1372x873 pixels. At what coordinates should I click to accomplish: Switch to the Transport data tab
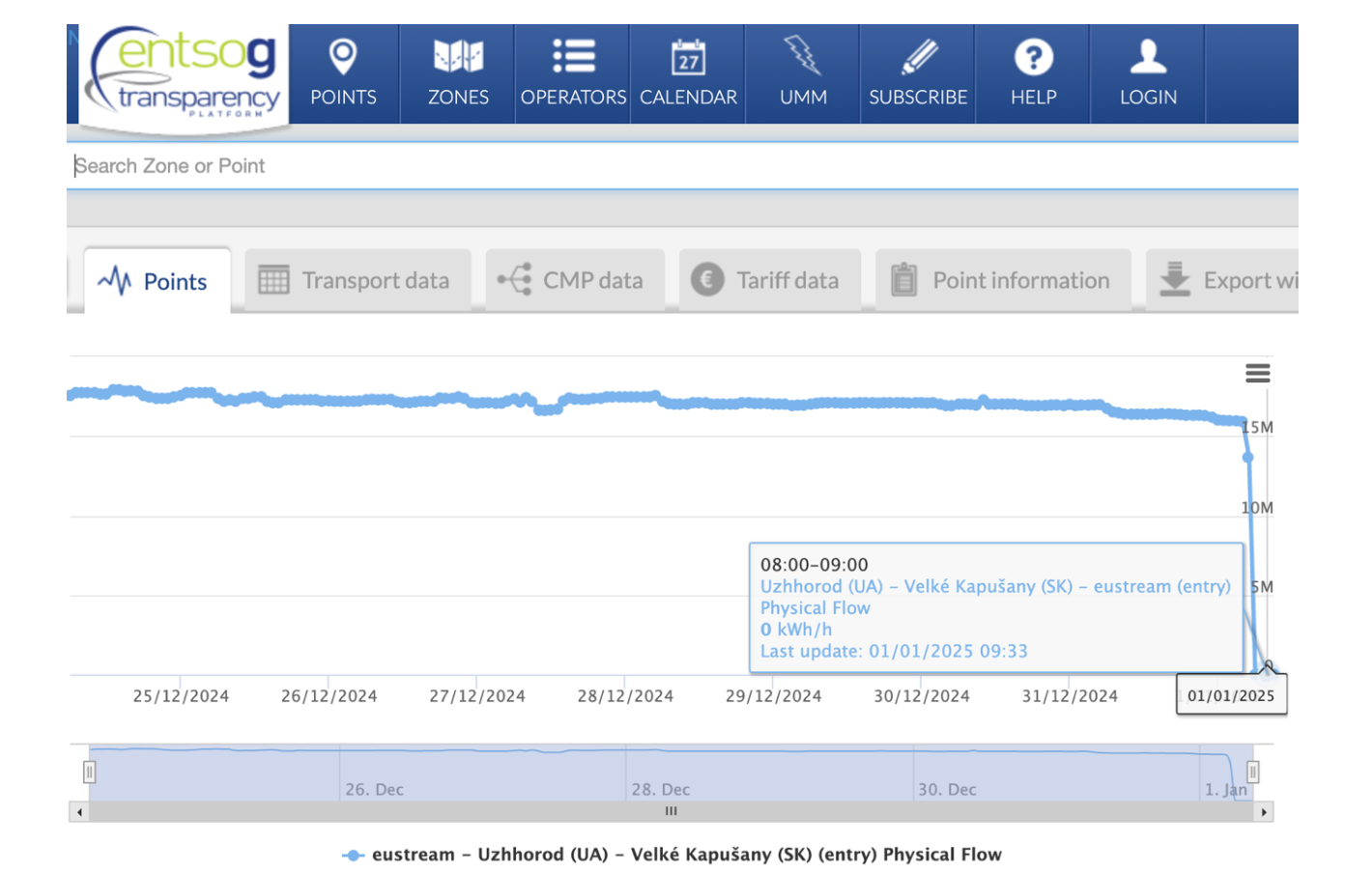click(x=357, y=281)
